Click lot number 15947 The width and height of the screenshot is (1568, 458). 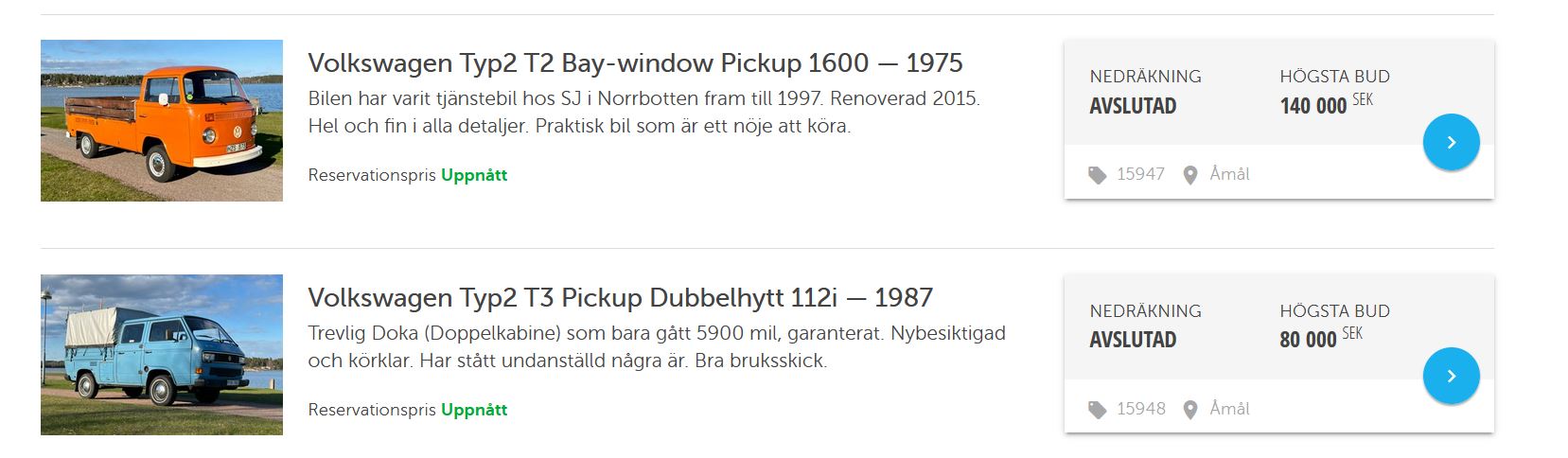click(1140, 174)
